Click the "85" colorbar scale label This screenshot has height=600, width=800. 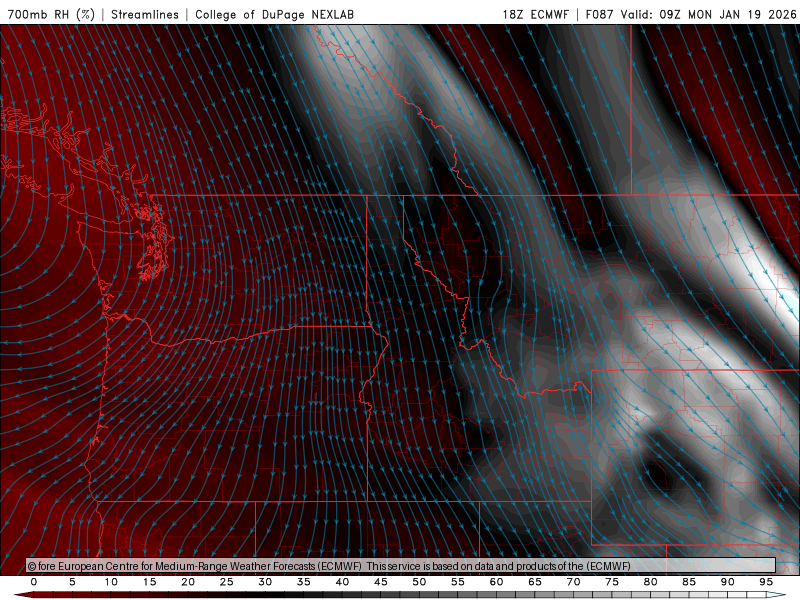tap(689, 582)
